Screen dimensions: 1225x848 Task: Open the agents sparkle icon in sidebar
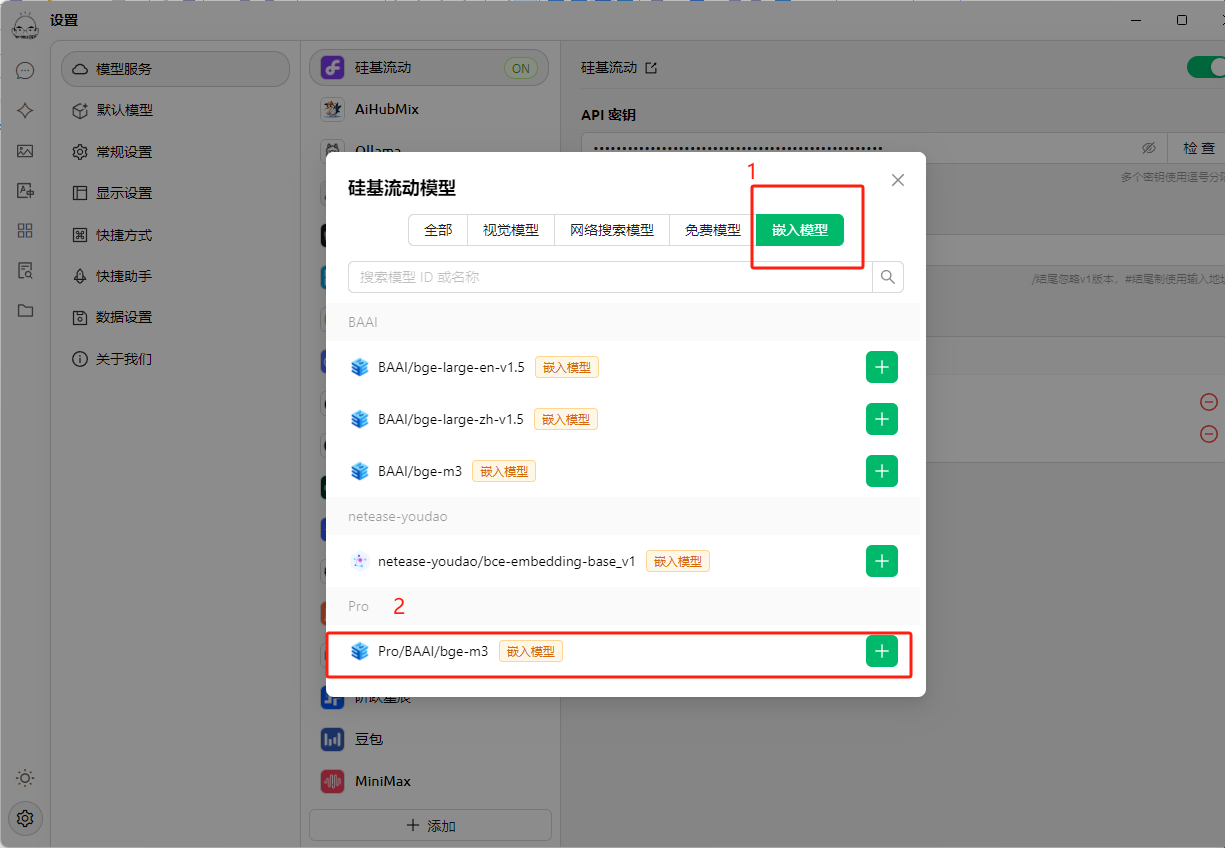coord(25,111)
